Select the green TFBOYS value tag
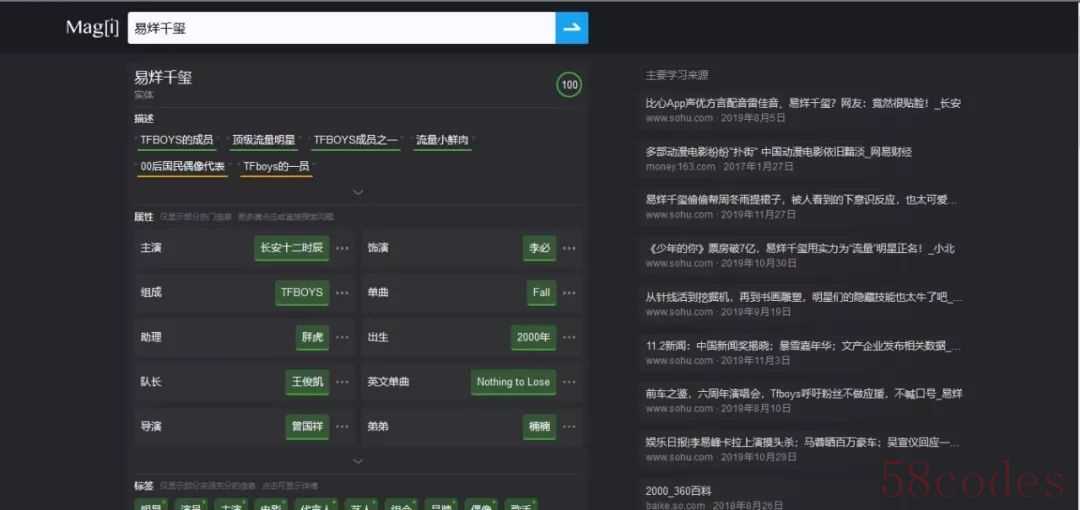 point(302,292)
